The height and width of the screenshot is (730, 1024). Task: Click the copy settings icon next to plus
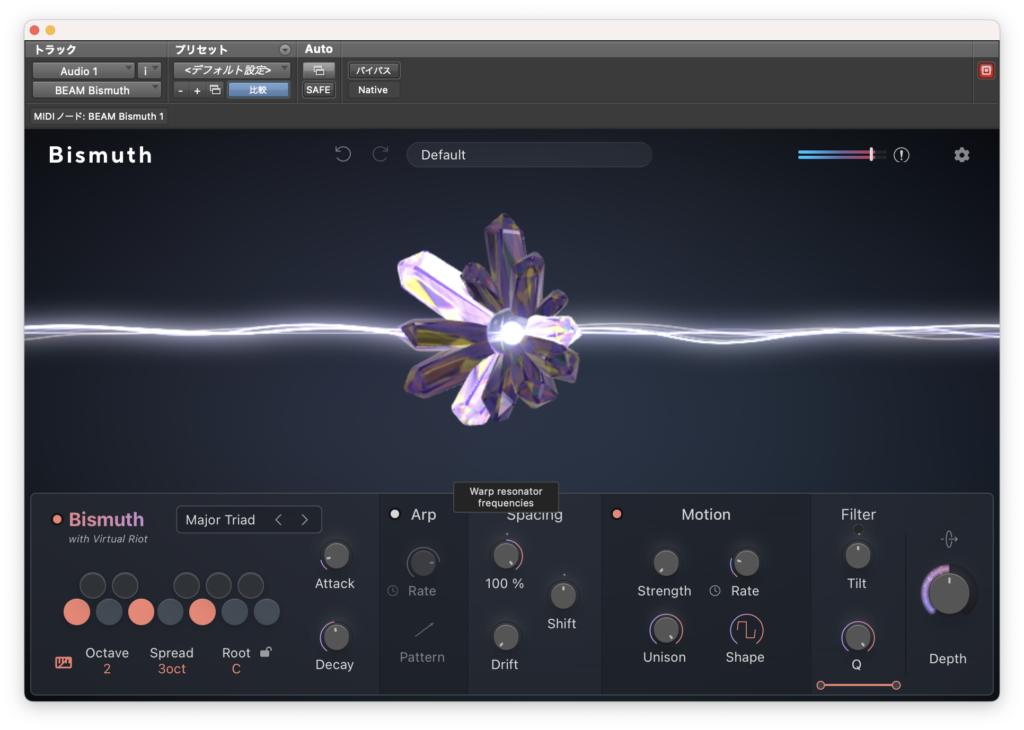click(215, 89)
